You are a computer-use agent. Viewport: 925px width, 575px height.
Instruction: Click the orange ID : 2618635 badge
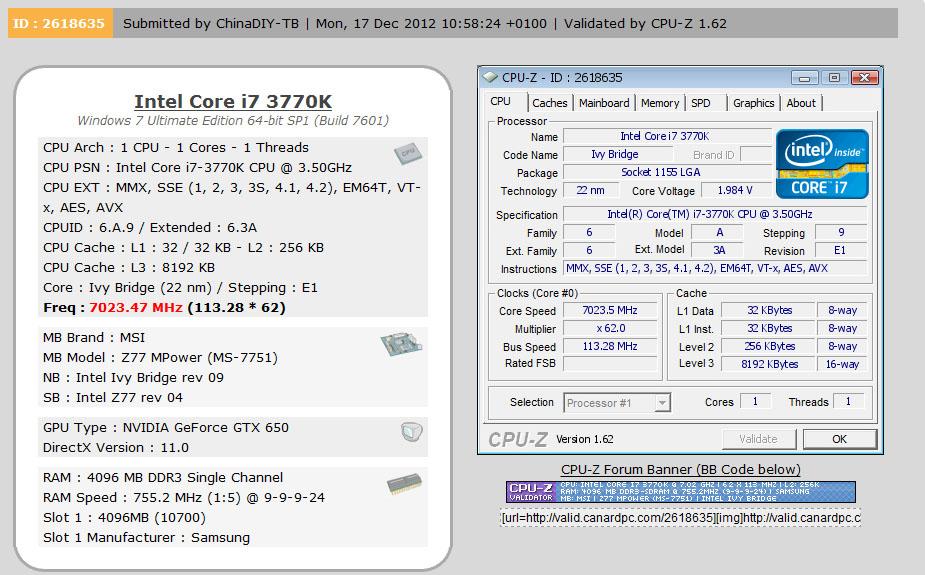click(x=60, y=24)
